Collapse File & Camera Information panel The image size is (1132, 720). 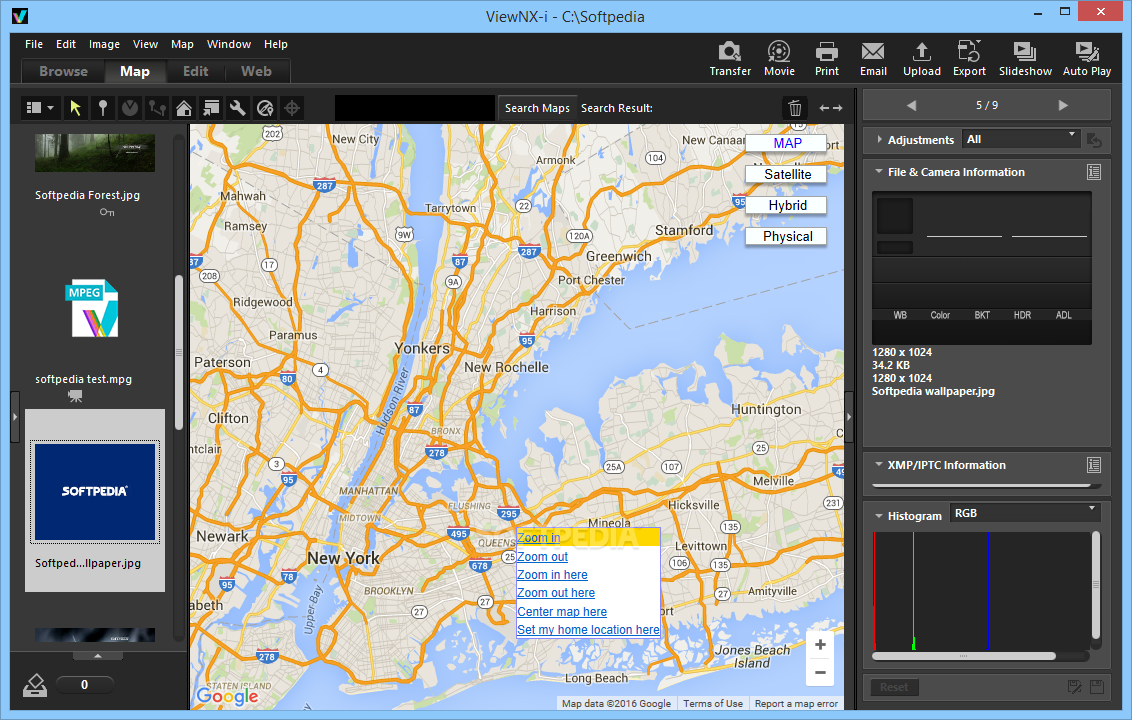879,172
